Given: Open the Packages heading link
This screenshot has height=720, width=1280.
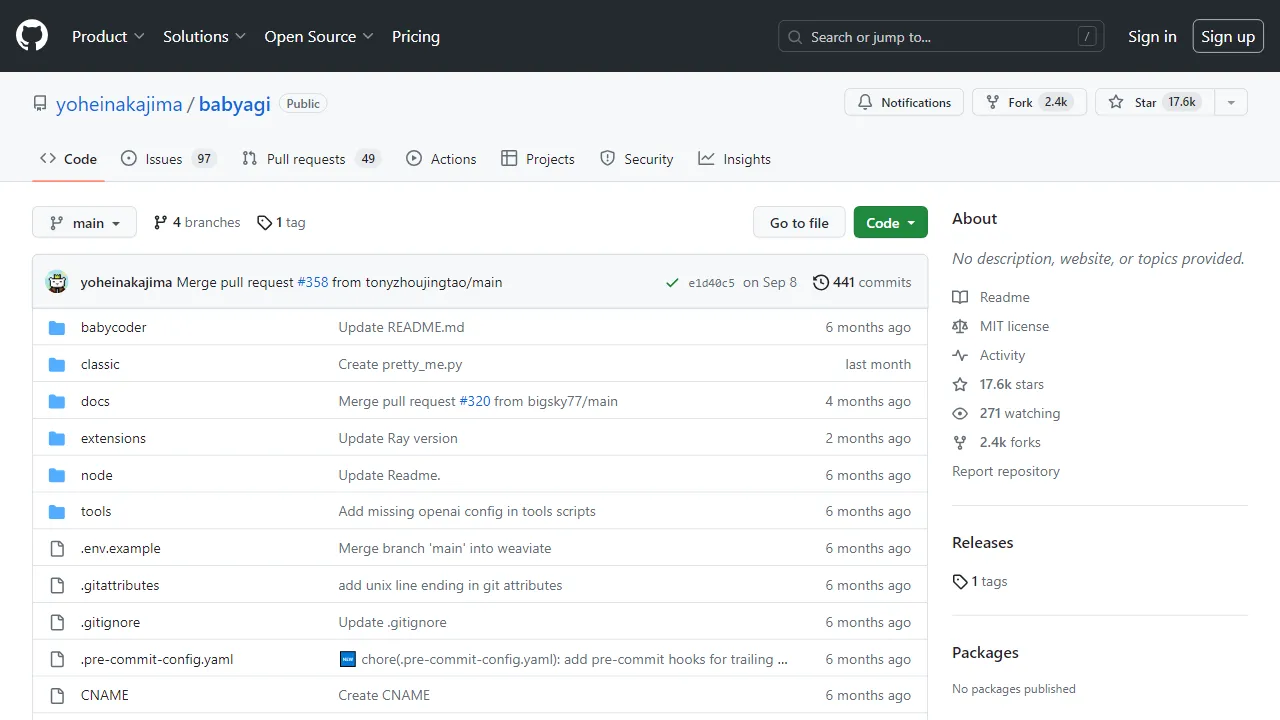Looking at the screenshot, I should tap(985, 652).
